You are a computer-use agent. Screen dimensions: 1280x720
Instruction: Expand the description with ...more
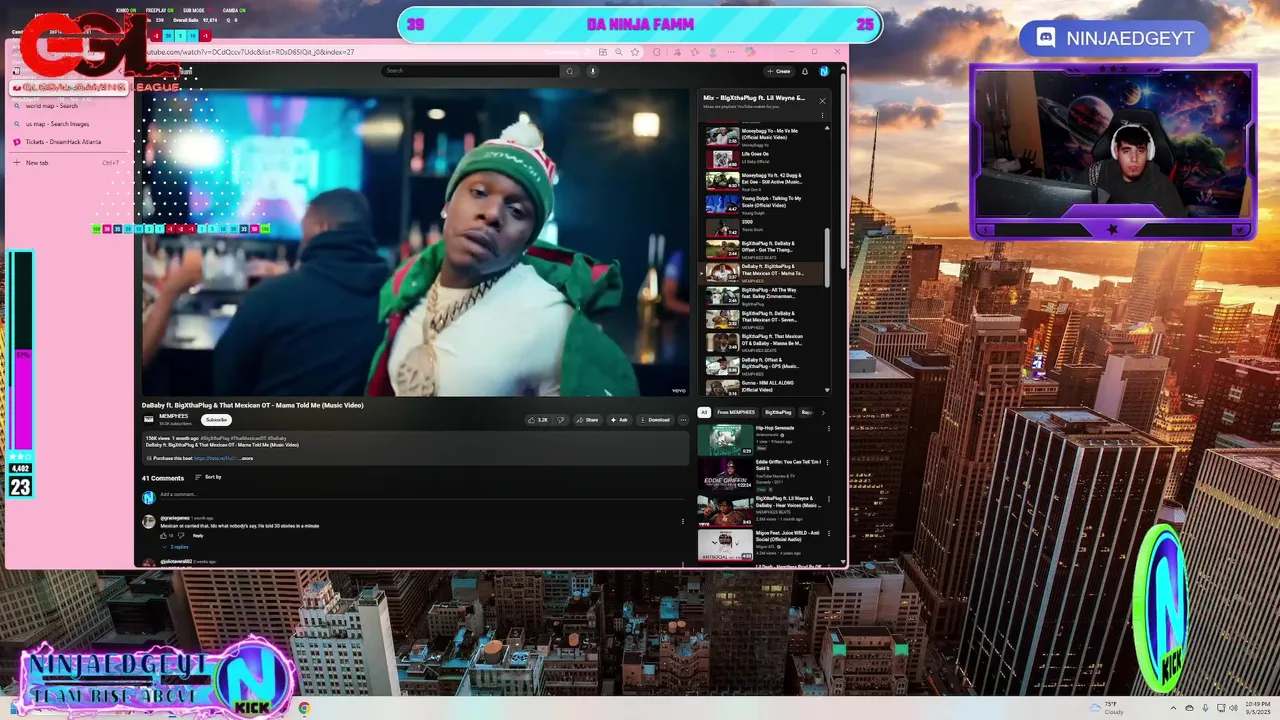246,458
